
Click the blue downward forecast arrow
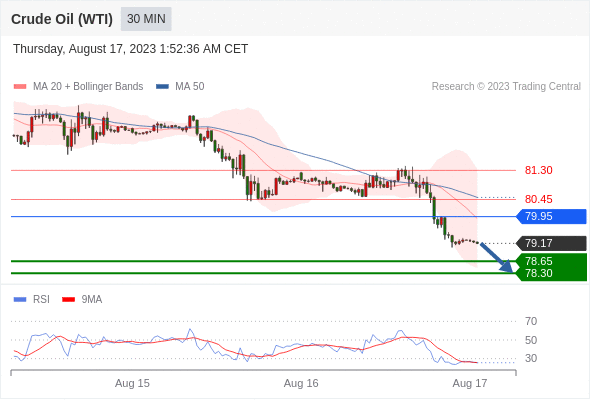click(x=497, y=258)
